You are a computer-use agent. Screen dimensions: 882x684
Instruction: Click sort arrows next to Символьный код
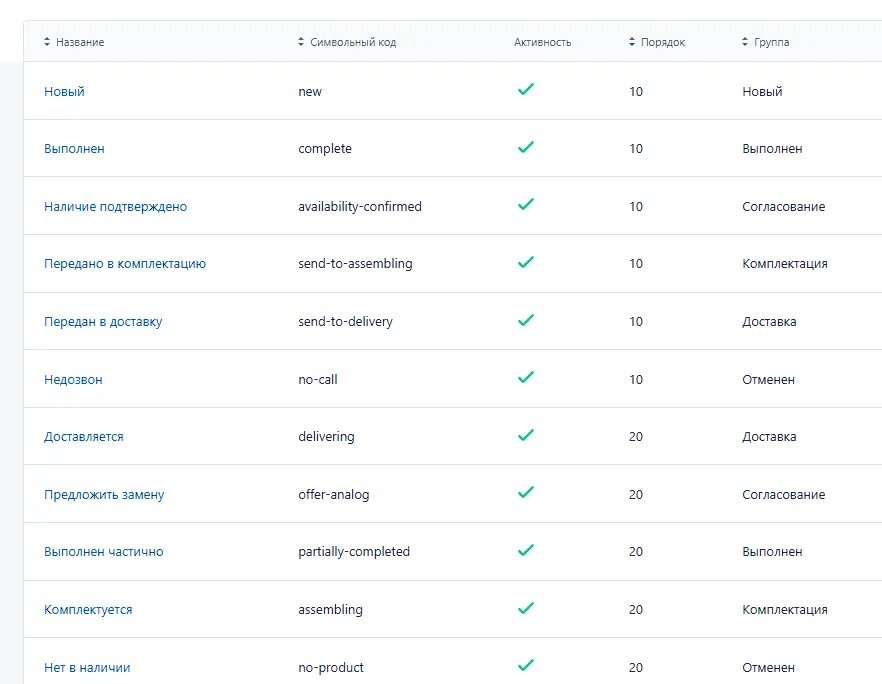[301, 42]
